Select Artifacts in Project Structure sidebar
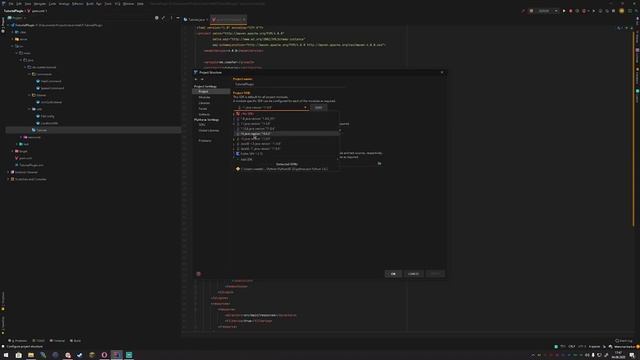640x360 pixels. tap(204, 114)
